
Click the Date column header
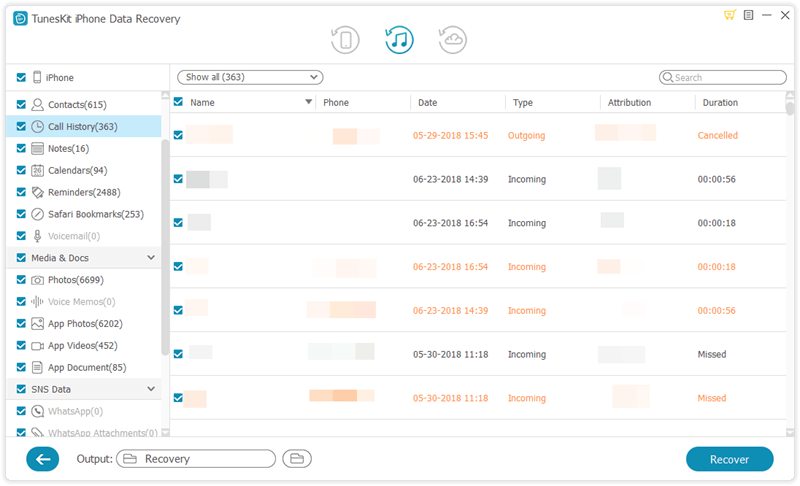(x=428, y=103)
